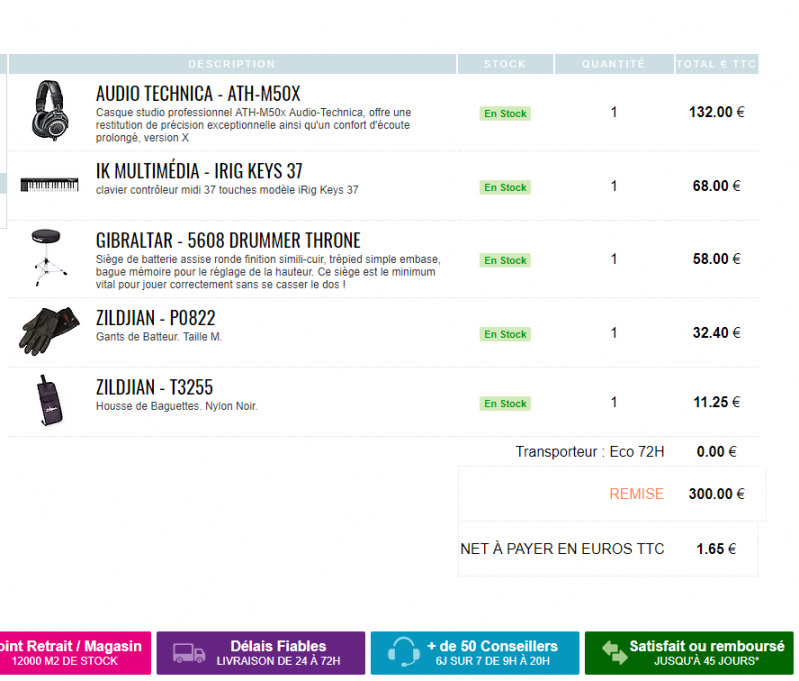Click the Zildjian drummer gloves image

pos(49,330)
